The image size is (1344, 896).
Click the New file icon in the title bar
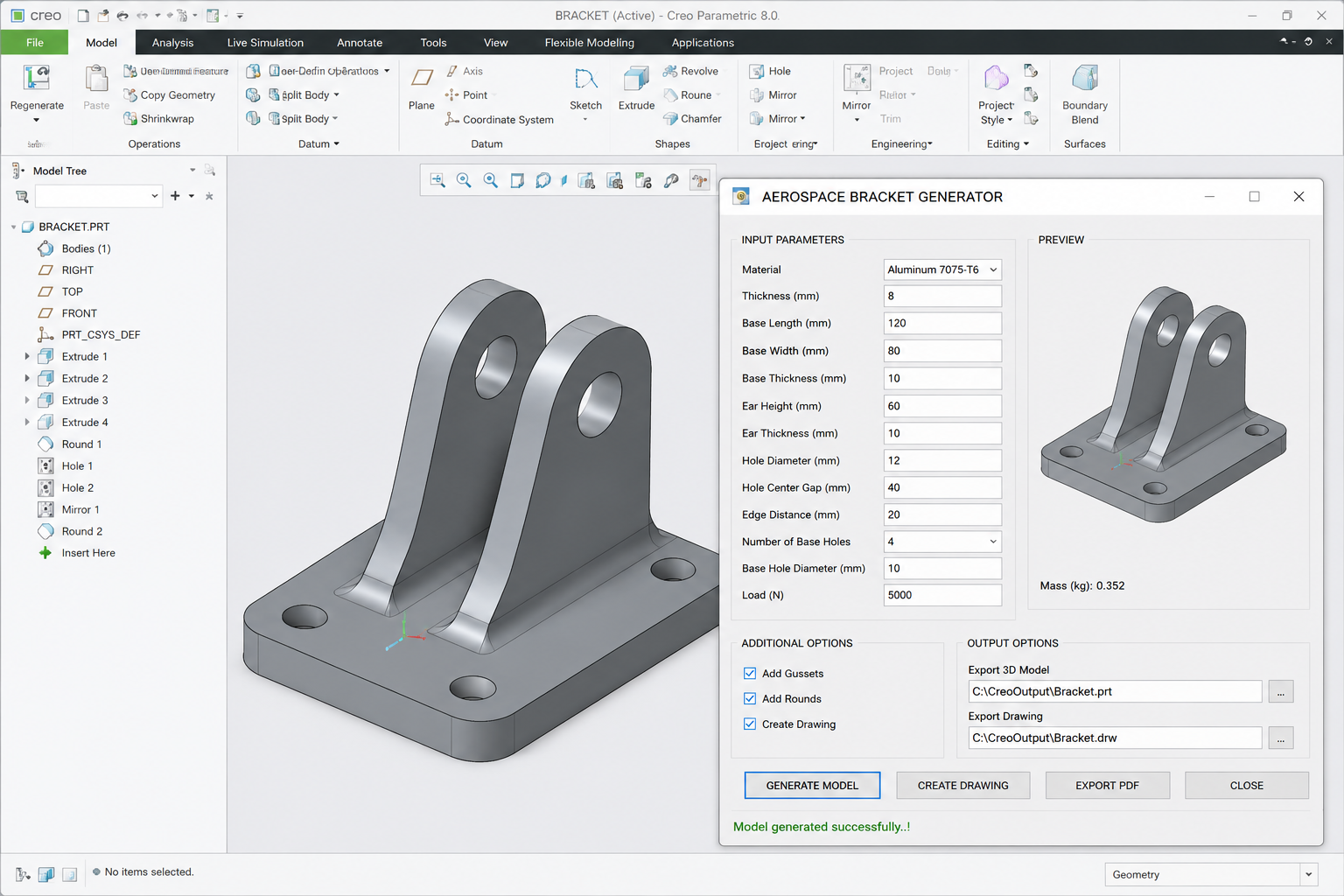pyautogui.click(x=83, y=16)
